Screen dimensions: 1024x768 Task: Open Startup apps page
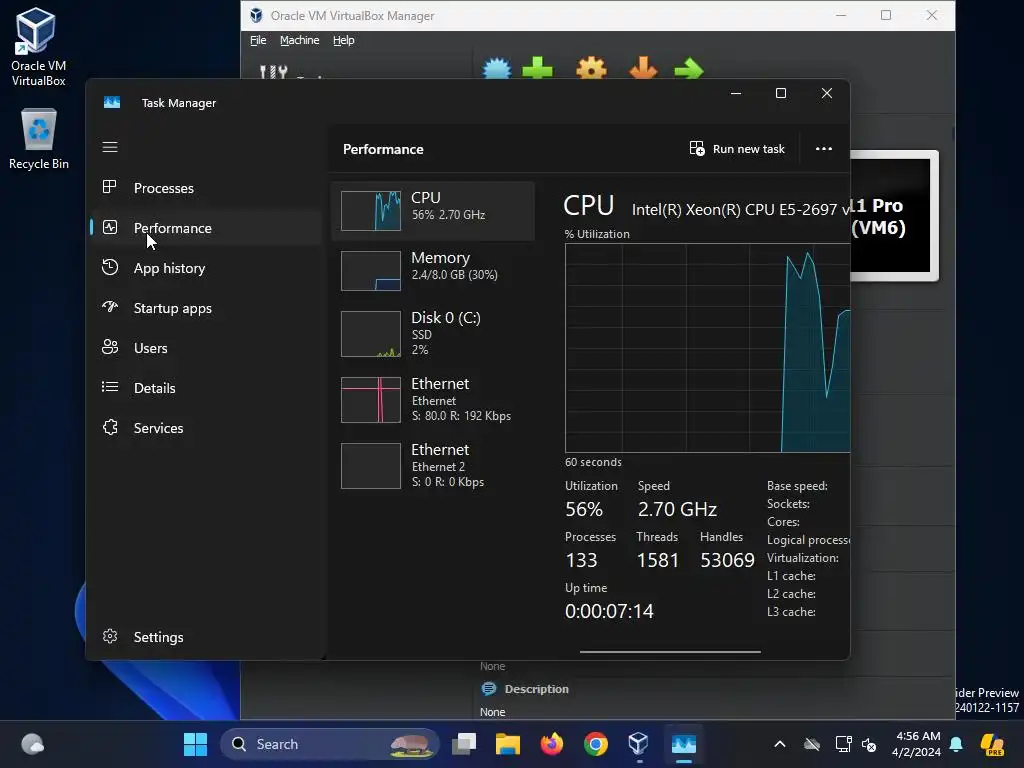pos(206,308)
